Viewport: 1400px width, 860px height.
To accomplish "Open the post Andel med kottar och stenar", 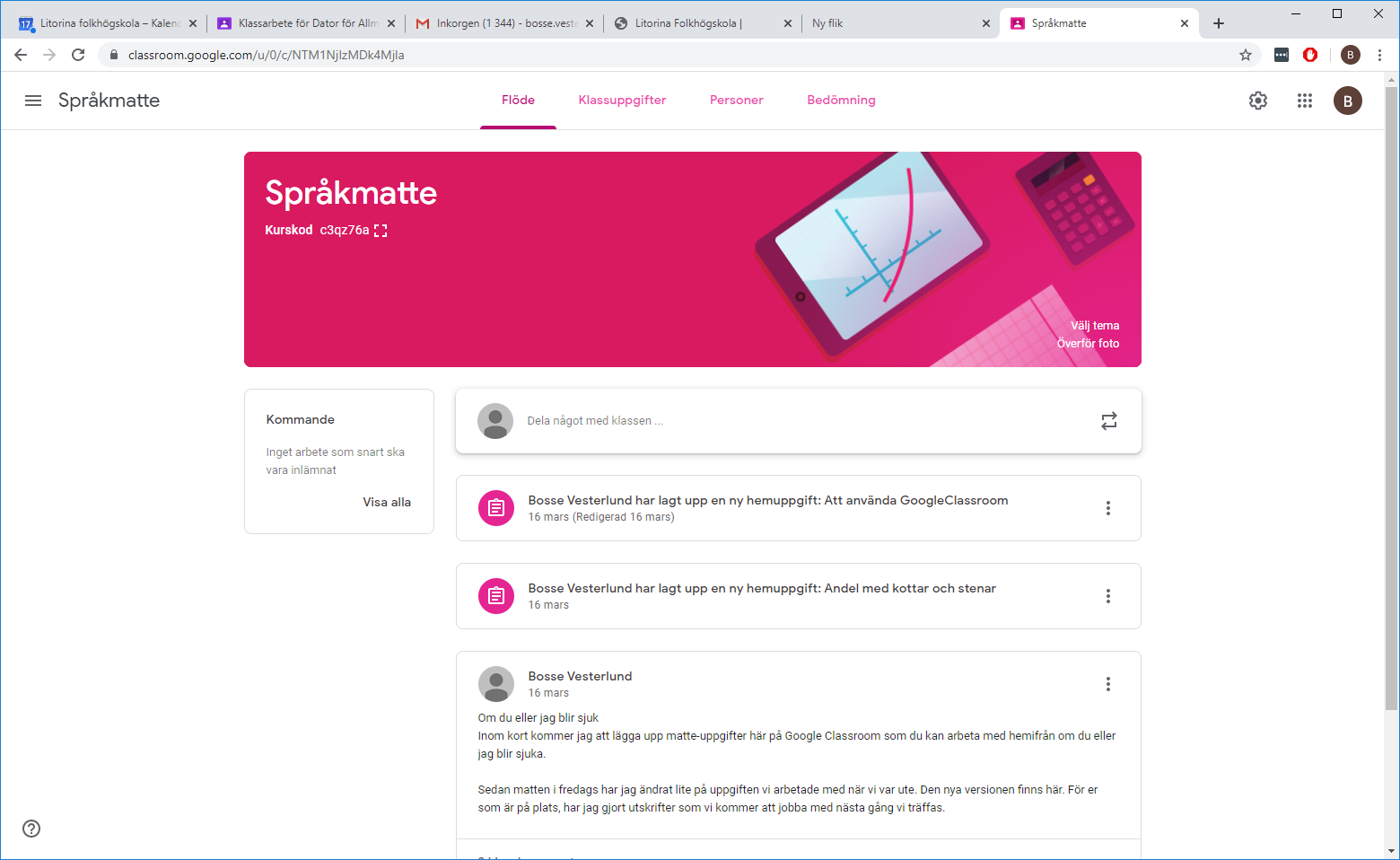I will click(x=798, y=596).
